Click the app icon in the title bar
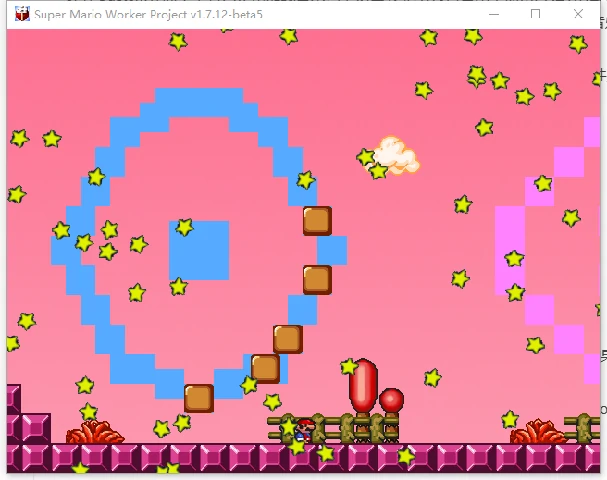 tap(22, 14)
